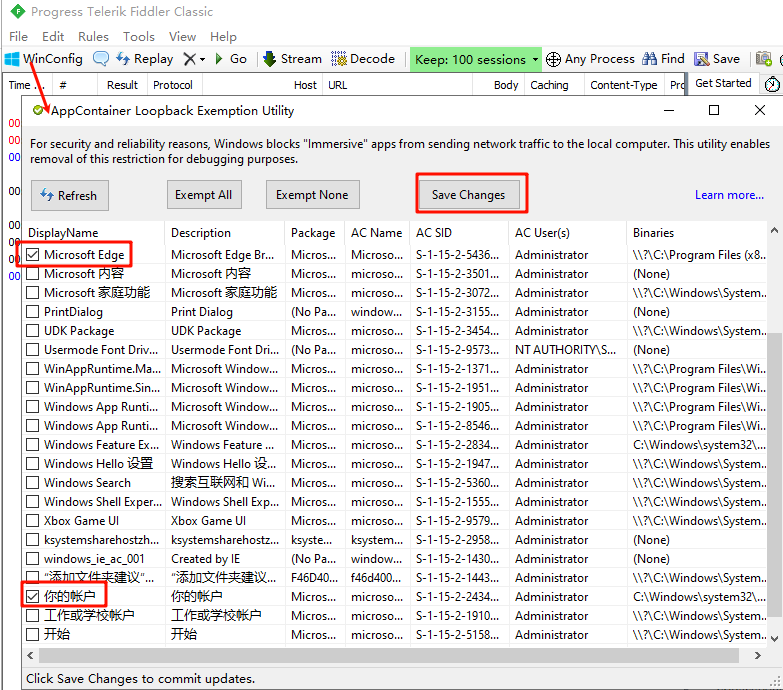The height and width of the screenshot is (690, 783).
Task: Click the Fiddler Classic app logo
Action: click(17, 11)
